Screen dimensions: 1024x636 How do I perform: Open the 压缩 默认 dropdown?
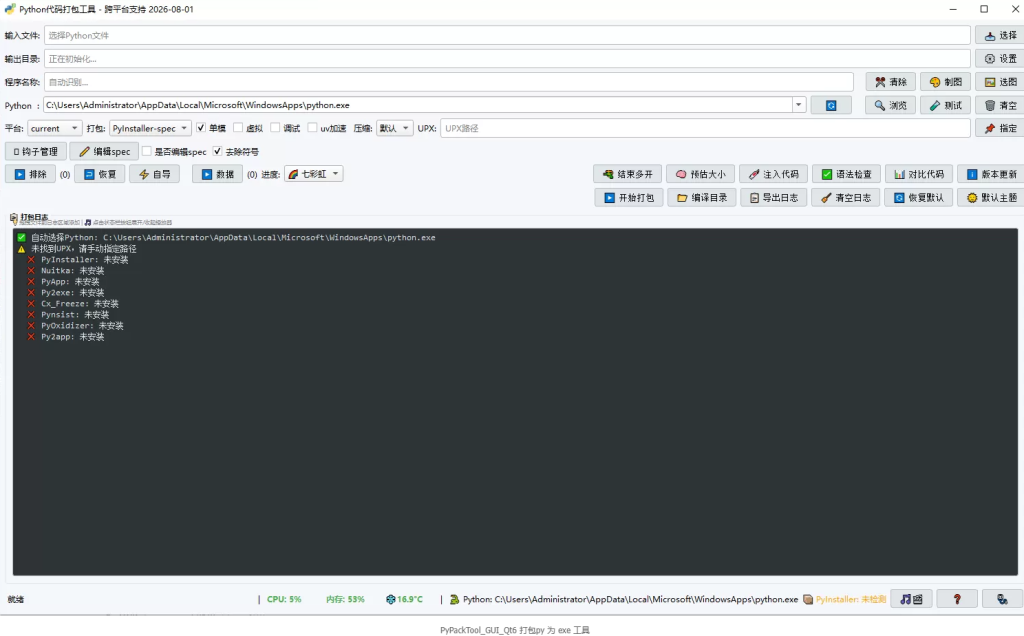pos(394,128)
